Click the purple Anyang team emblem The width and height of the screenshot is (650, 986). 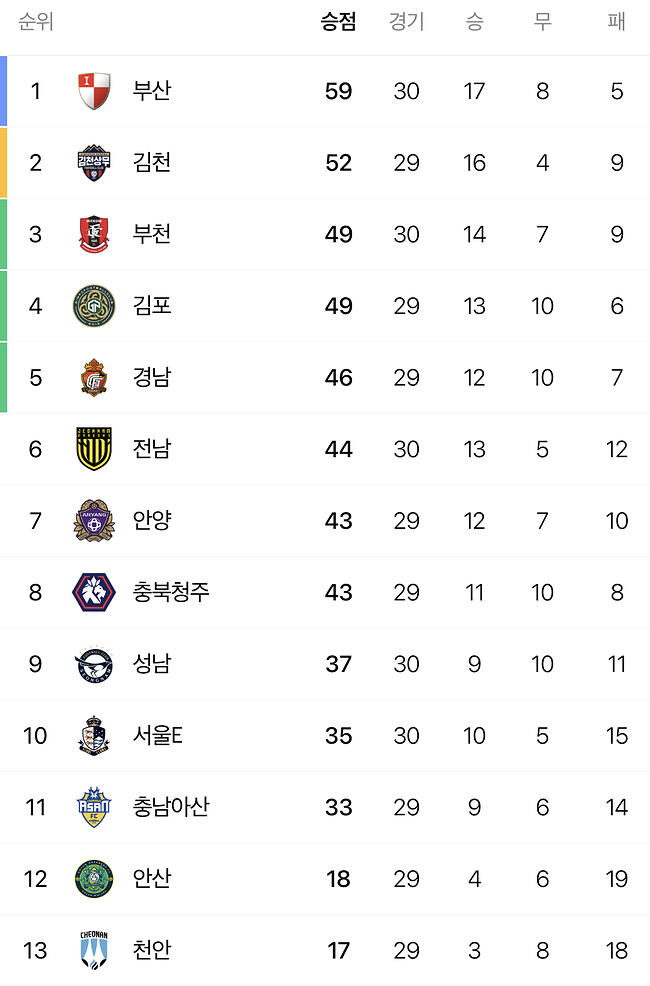[x=94, y=521]
